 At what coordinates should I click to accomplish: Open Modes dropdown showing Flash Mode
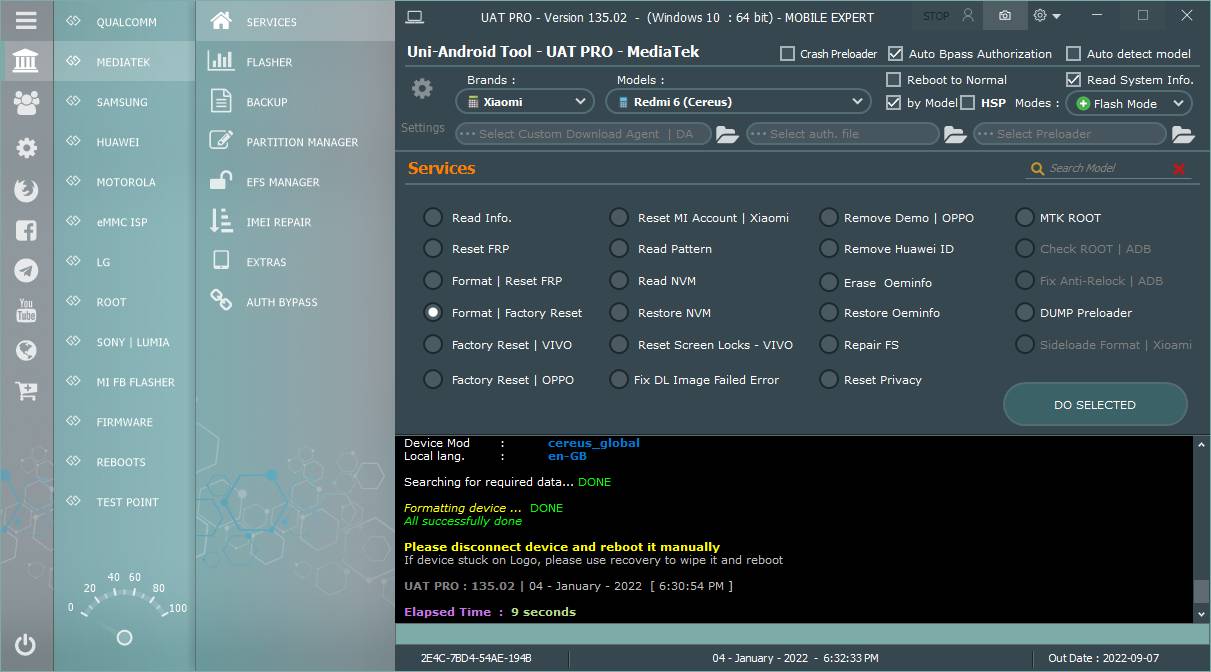pos(1129,103)
